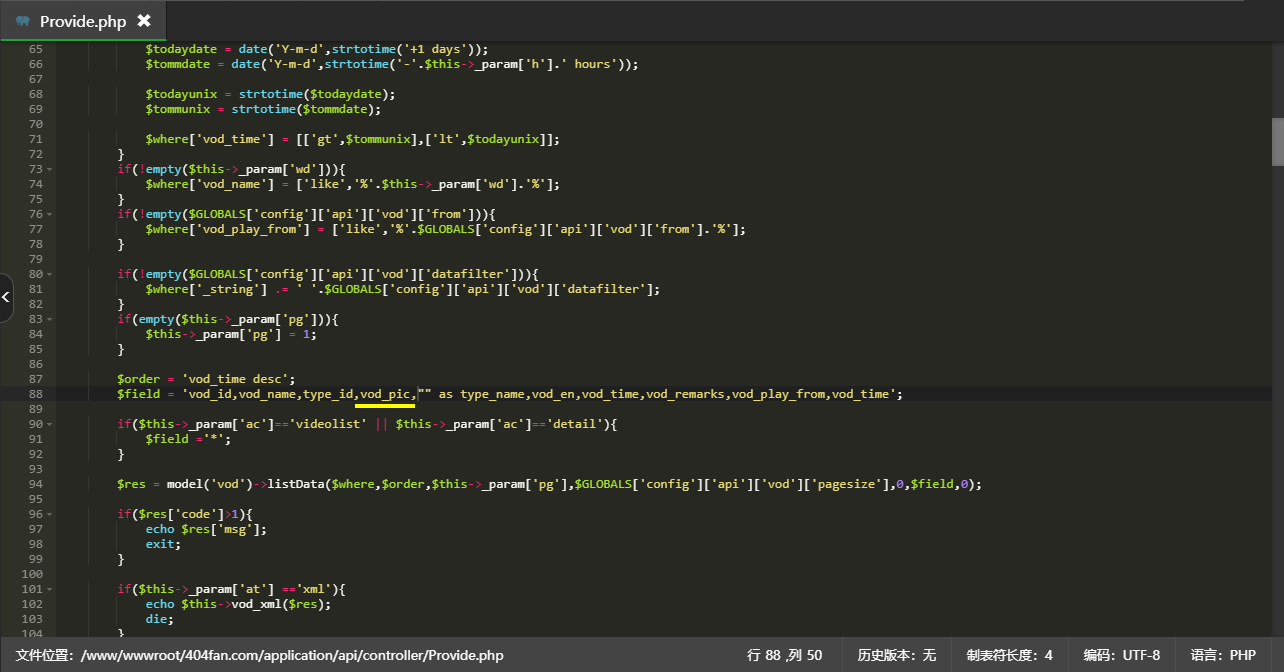
Task: Click the echo $res['msg'] line
Action: pos(206,529)
